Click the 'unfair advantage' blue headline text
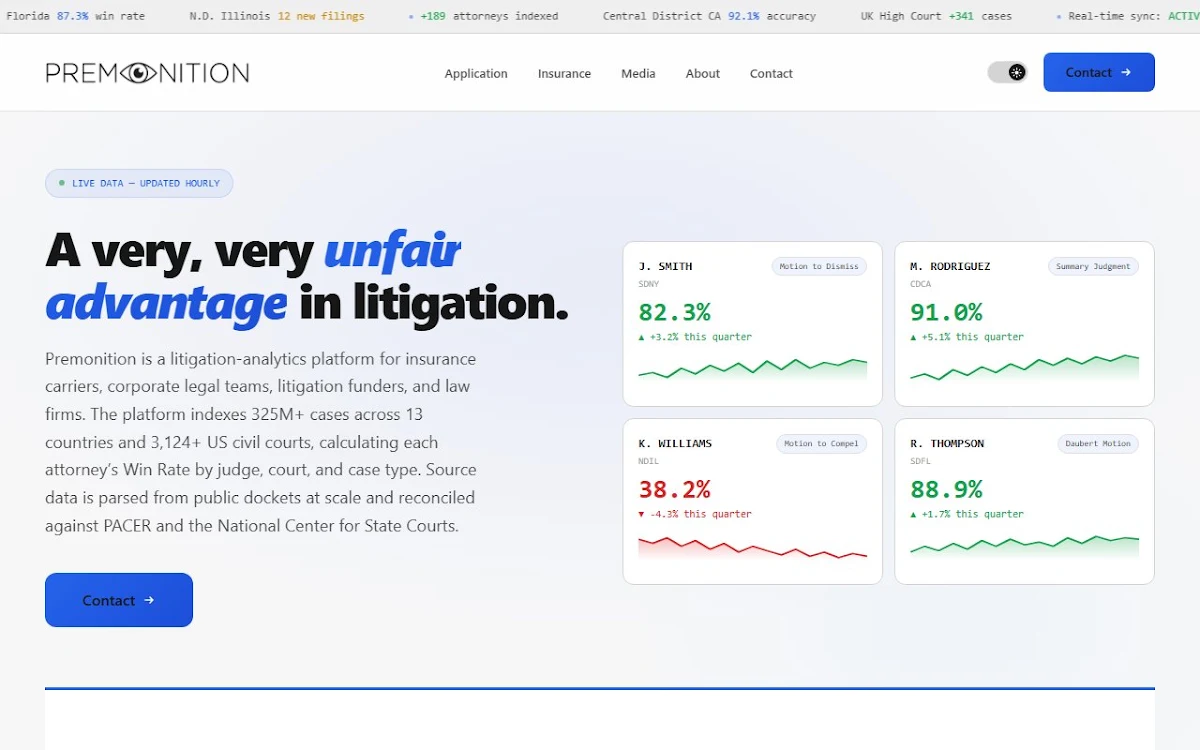 click(253, 276)
